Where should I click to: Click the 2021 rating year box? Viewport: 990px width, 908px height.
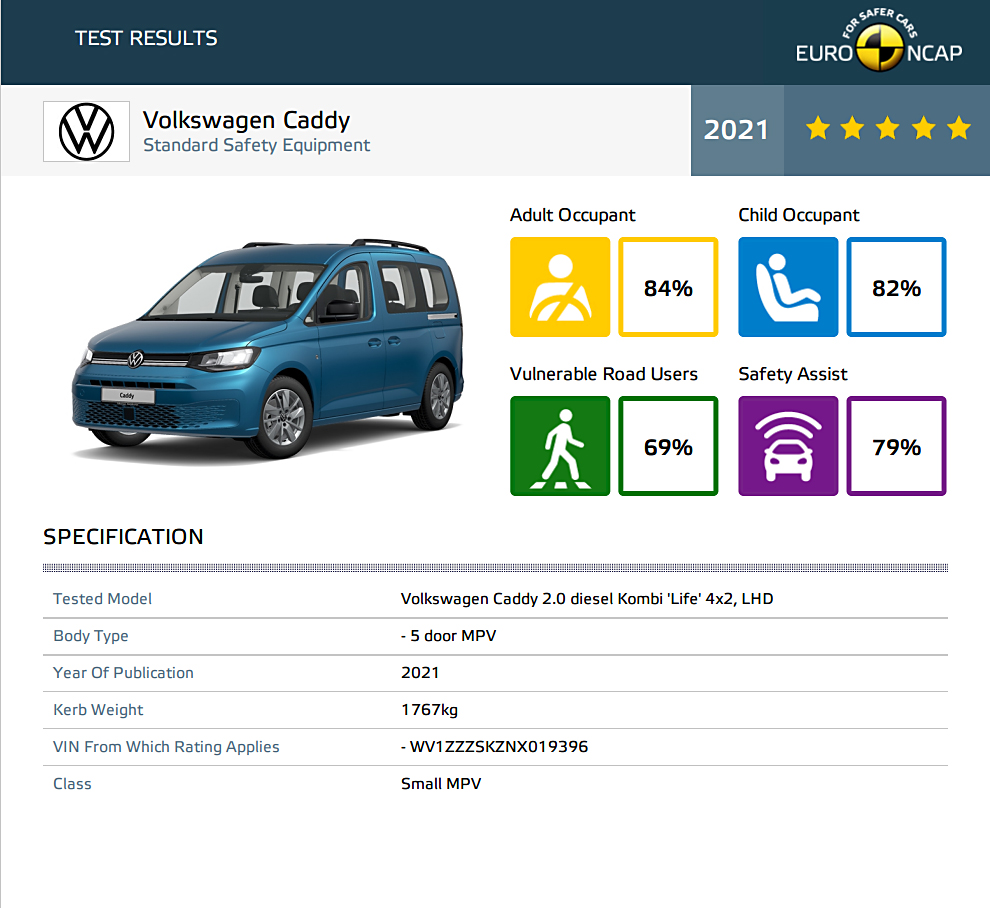(x=737, y=130)
